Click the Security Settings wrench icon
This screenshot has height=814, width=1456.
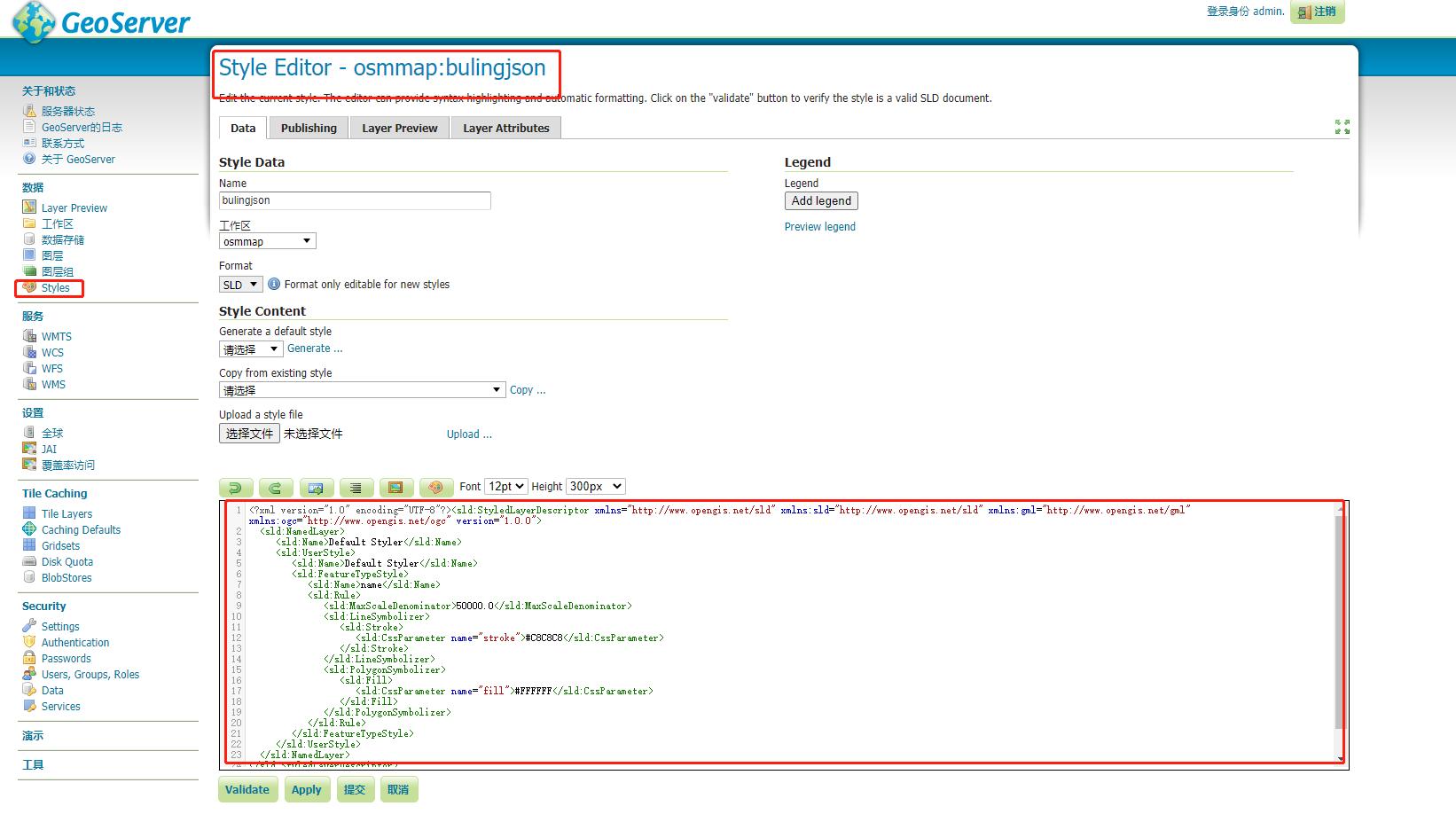[29, 626]
